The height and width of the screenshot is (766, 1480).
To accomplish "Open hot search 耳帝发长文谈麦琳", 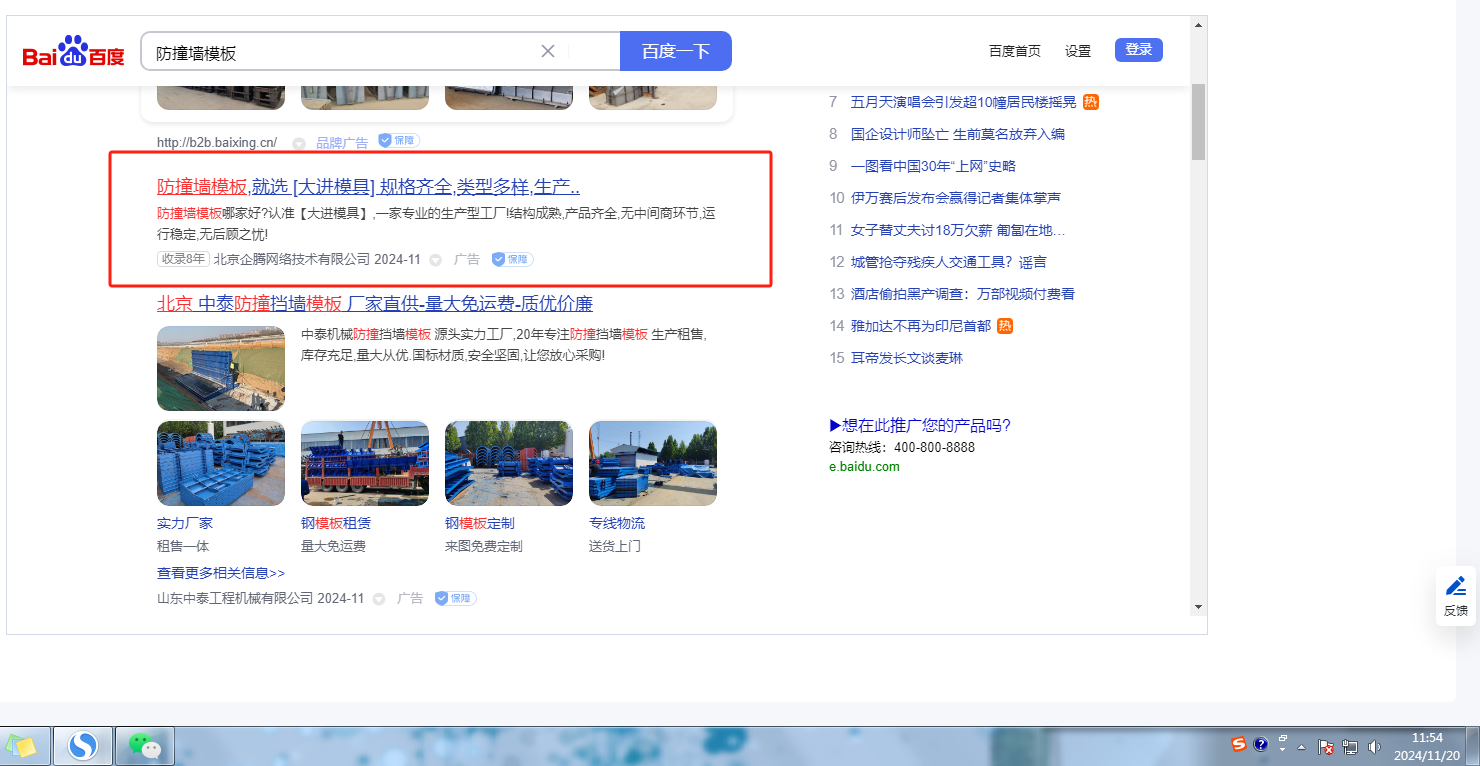I will (x=907, y=358).
